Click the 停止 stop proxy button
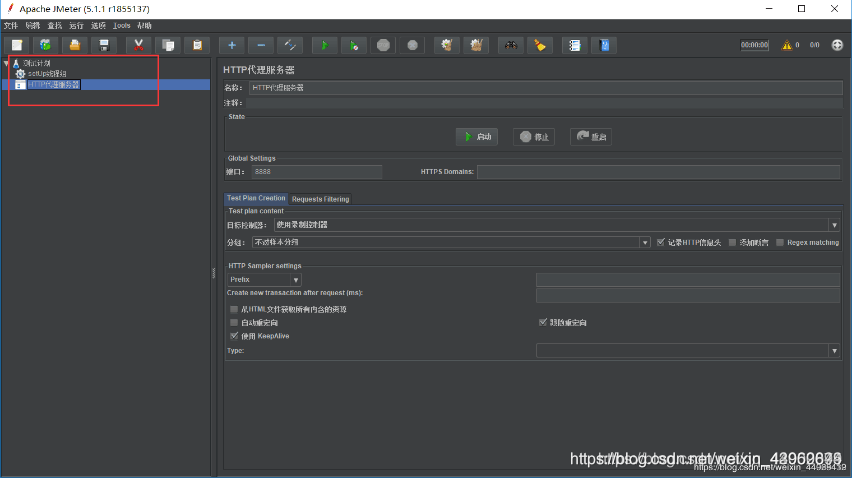The height and width of the screenshot is (478, 852). click(x=534, y=137)
